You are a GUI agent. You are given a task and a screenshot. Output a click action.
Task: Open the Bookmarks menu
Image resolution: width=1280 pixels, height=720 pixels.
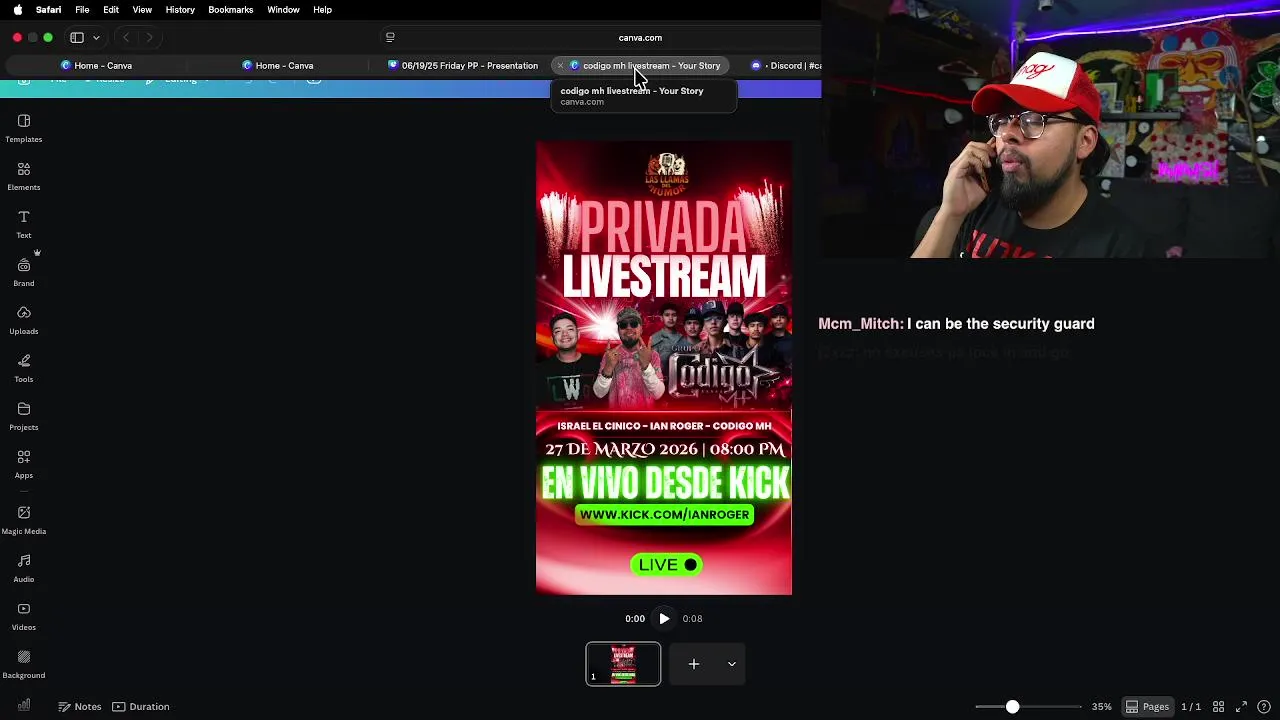coord(230,10)
